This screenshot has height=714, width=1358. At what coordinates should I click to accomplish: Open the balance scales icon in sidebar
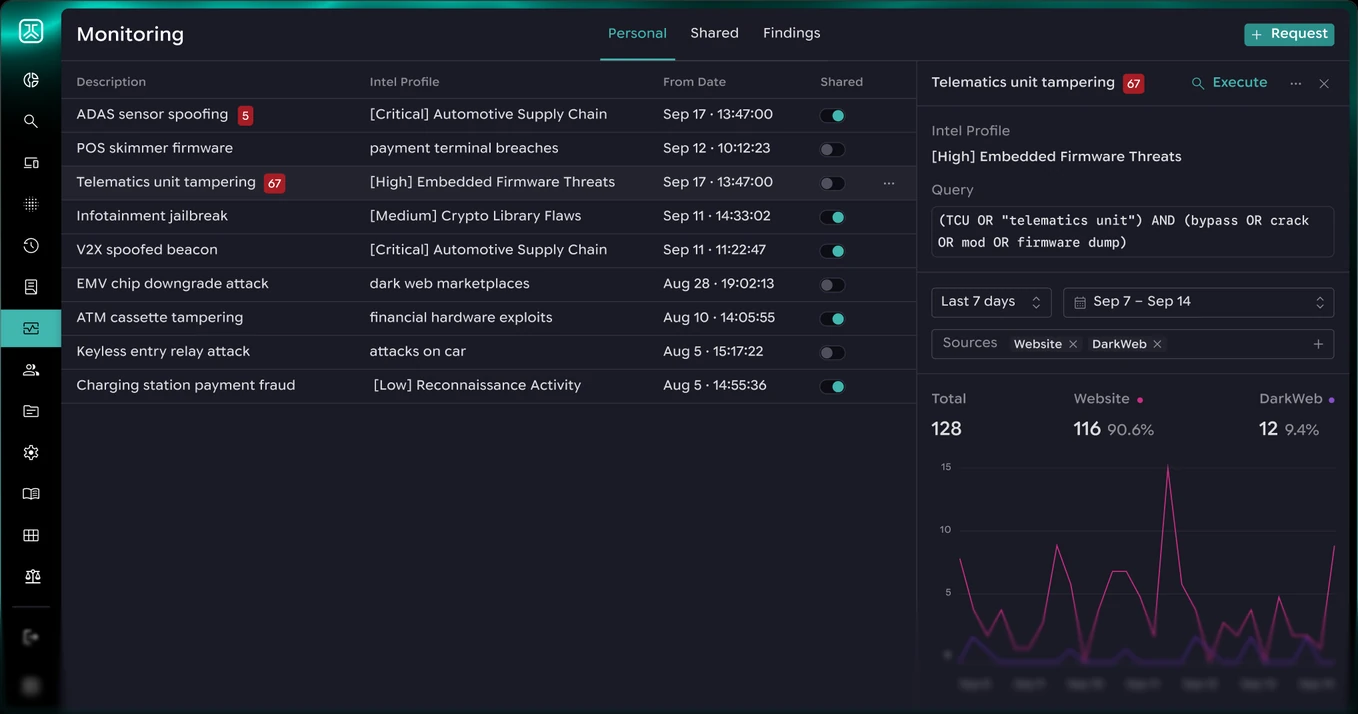point(32,577)
